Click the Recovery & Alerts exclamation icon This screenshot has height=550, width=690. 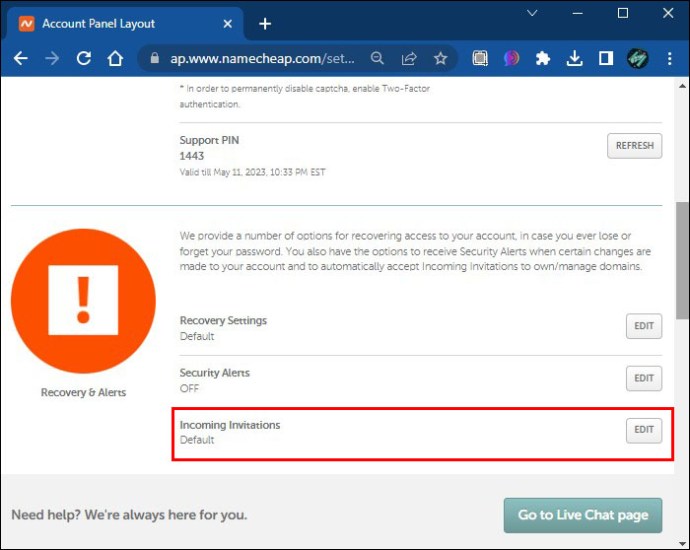coord(83,301)
